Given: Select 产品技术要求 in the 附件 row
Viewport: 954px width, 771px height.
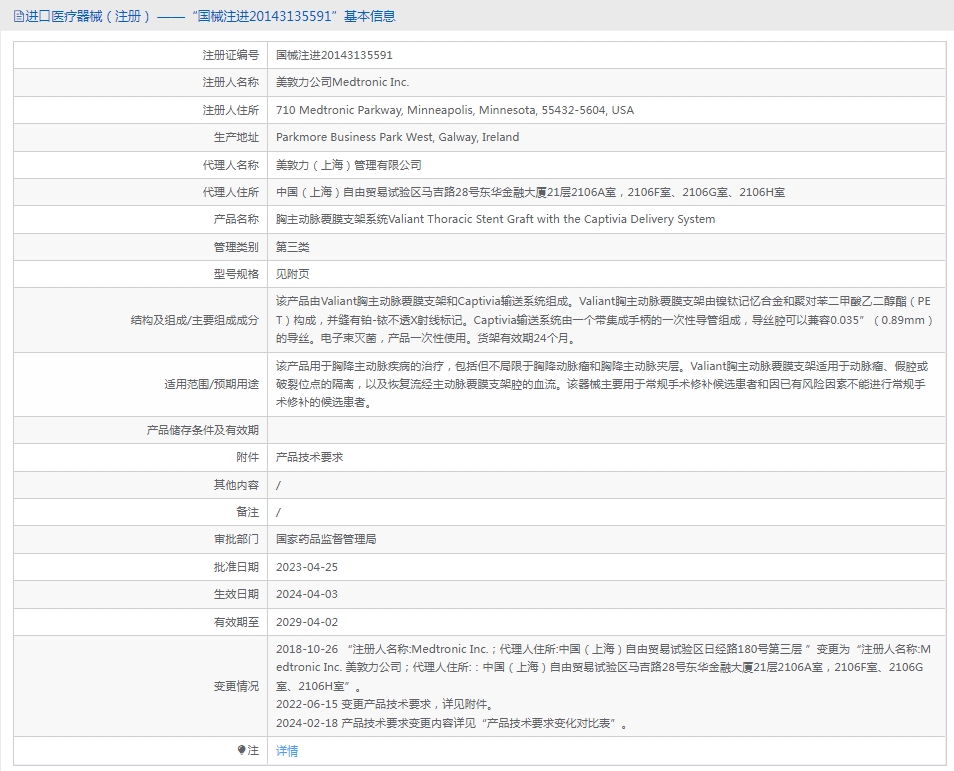Looking at the screenshot, I should click(310, 458).
